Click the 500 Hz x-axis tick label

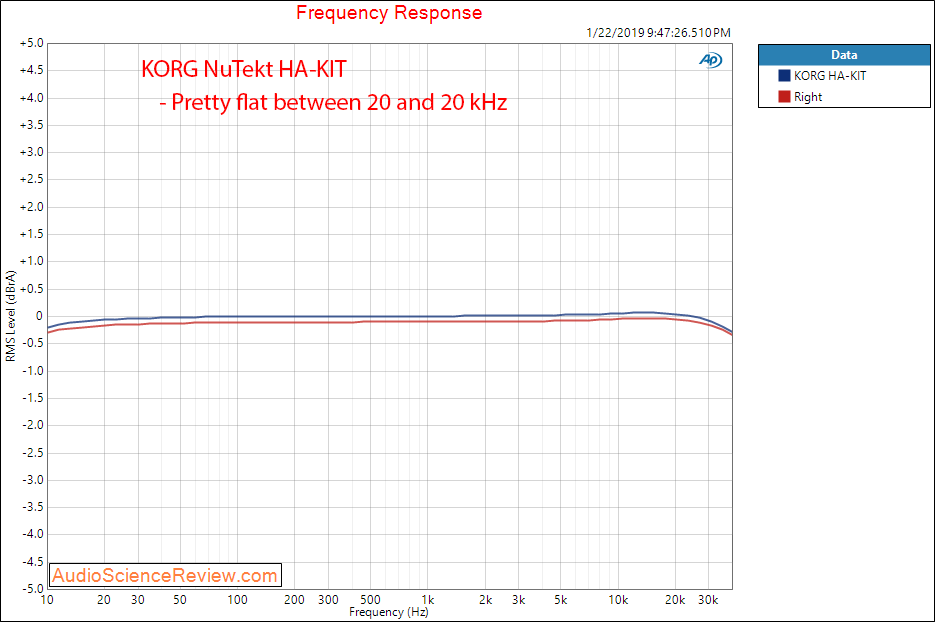pyautogui.click(x=370, y=600)
